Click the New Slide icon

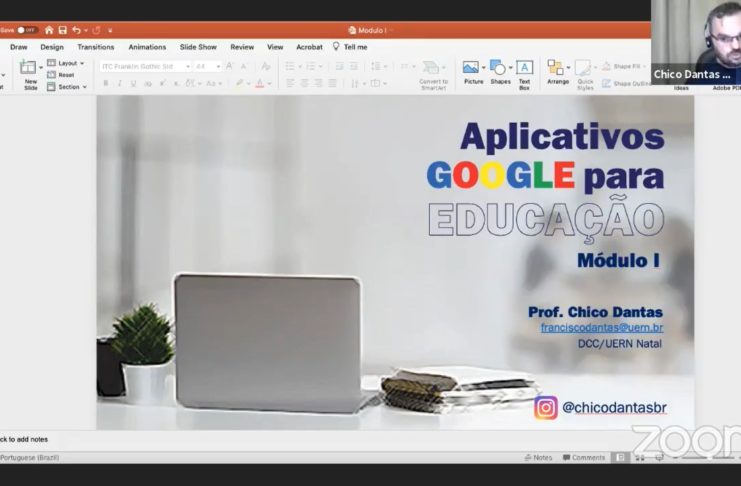coord(28,68)
